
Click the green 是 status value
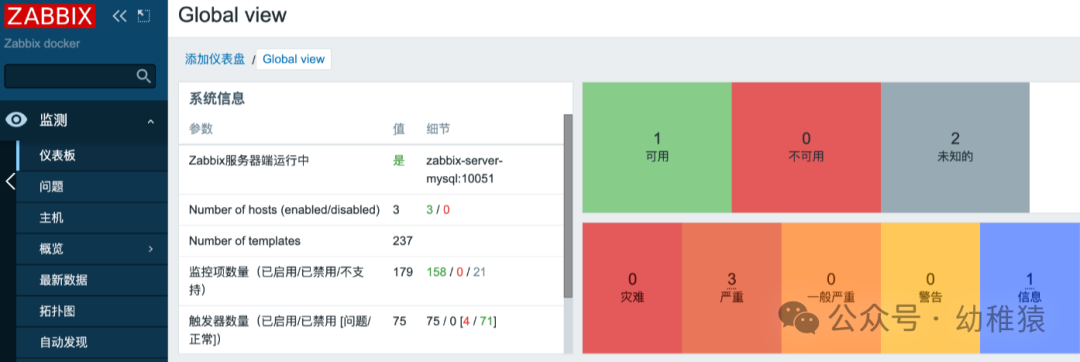399,160
